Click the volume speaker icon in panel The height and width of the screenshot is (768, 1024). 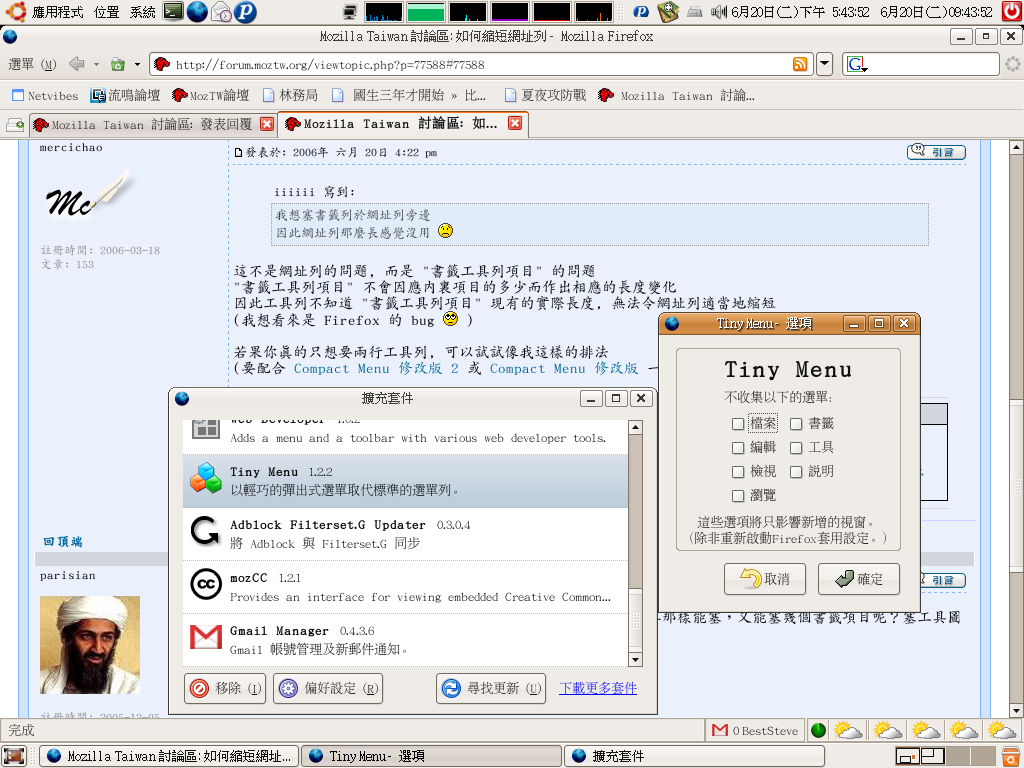click(x=717, y=12)
